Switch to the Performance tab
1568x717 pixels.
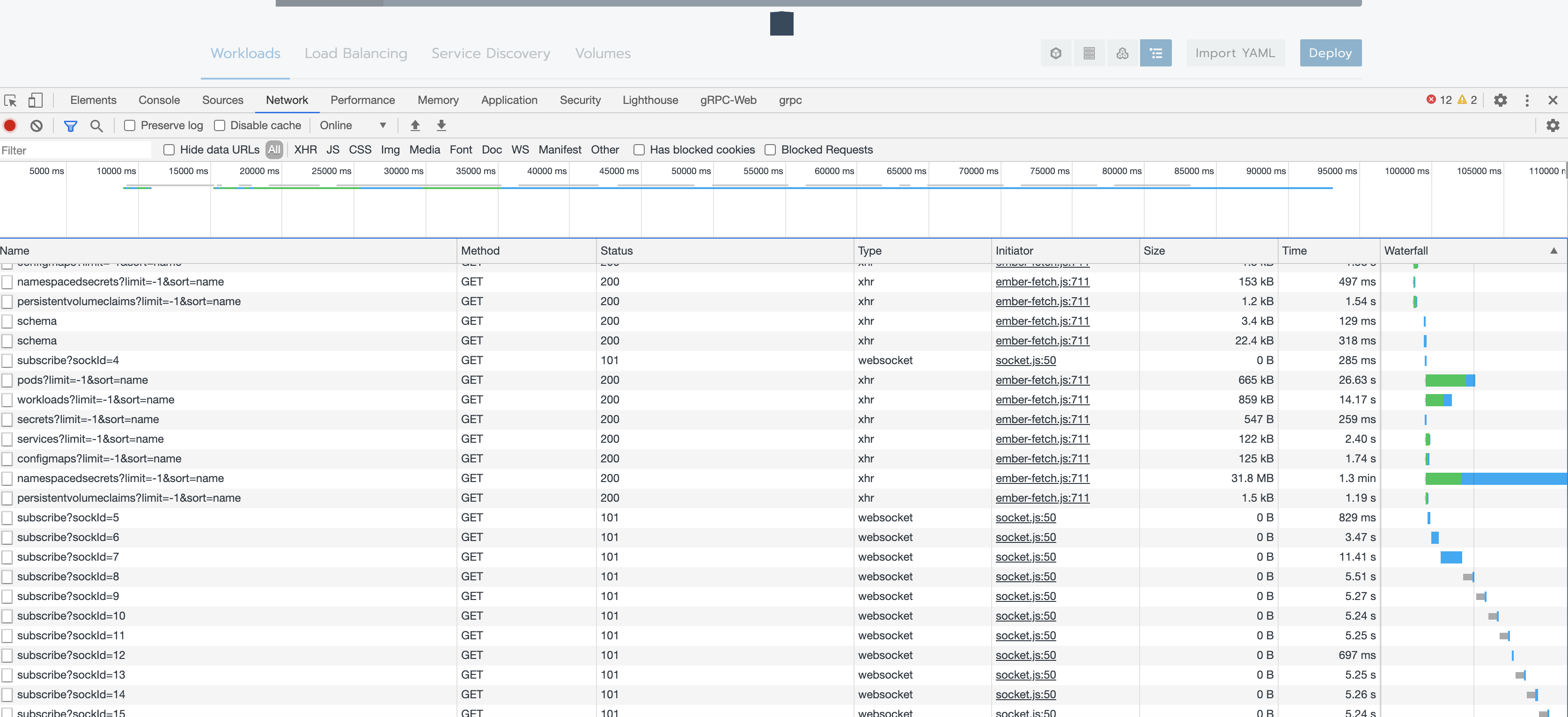coord(362,100)
